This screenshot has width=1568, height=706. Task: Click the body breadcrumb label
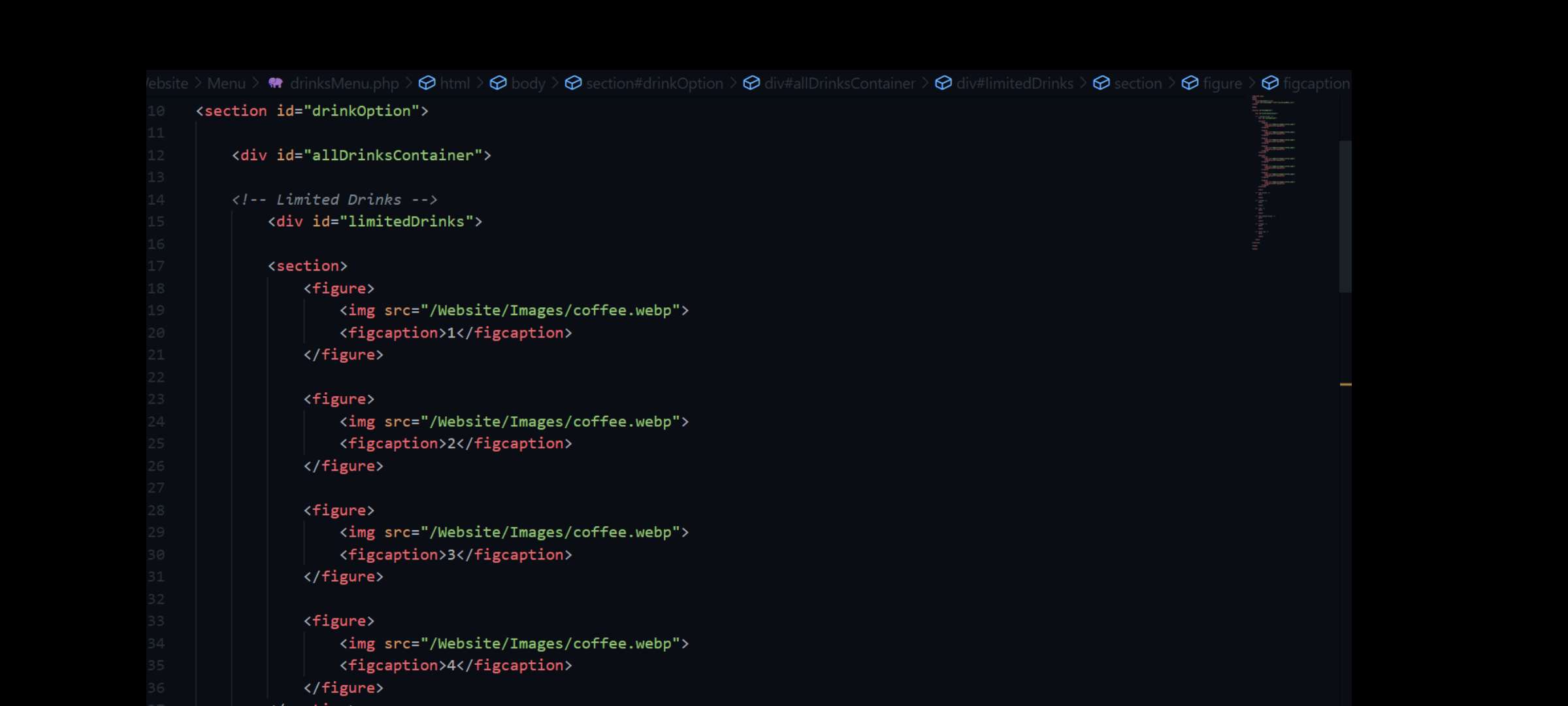coord(528,83)
